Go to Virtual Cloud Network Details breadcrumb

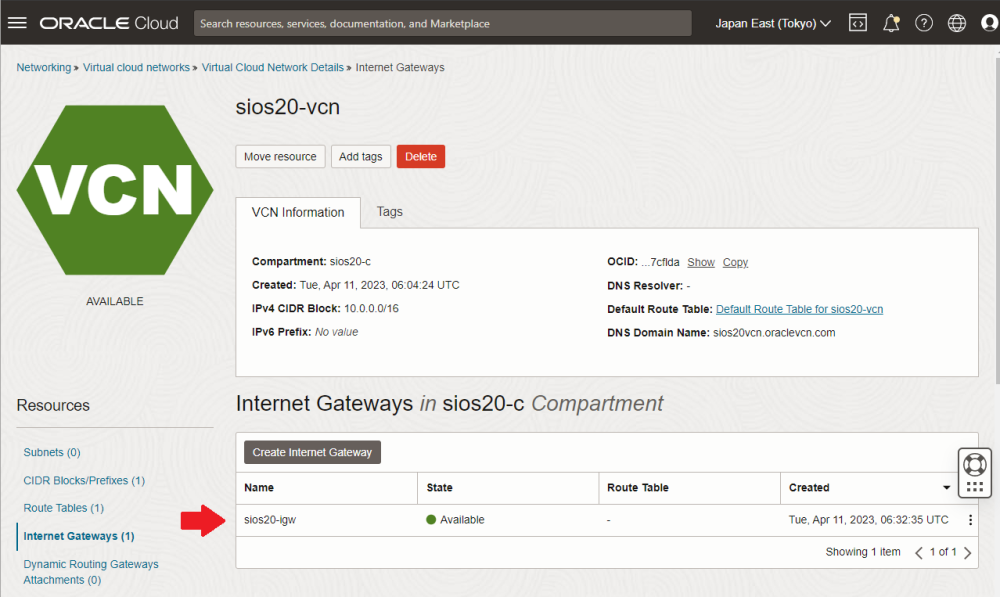pyautogui.click(x=272, y=68)
